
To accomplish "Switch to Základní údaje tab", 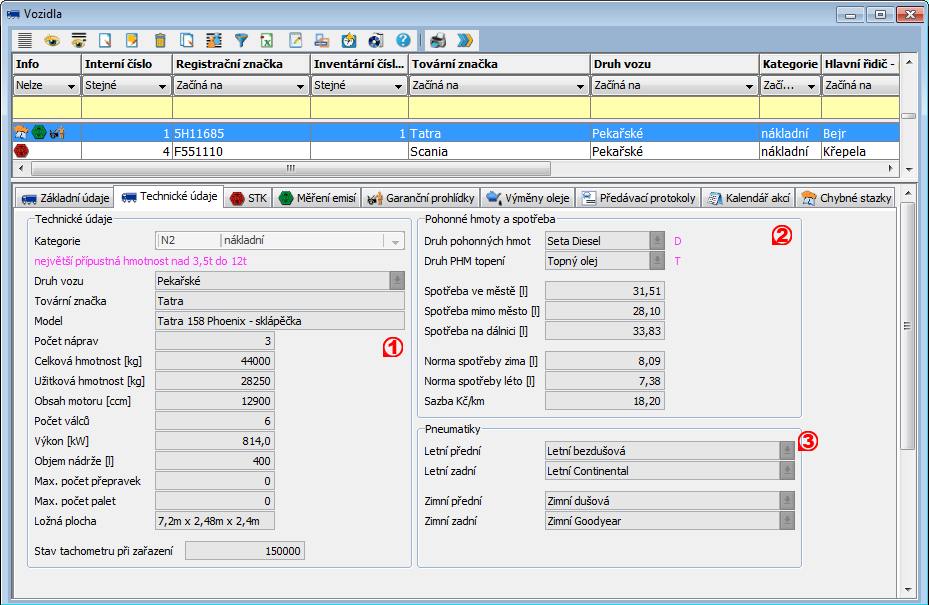I will click(x=64, y=198).
